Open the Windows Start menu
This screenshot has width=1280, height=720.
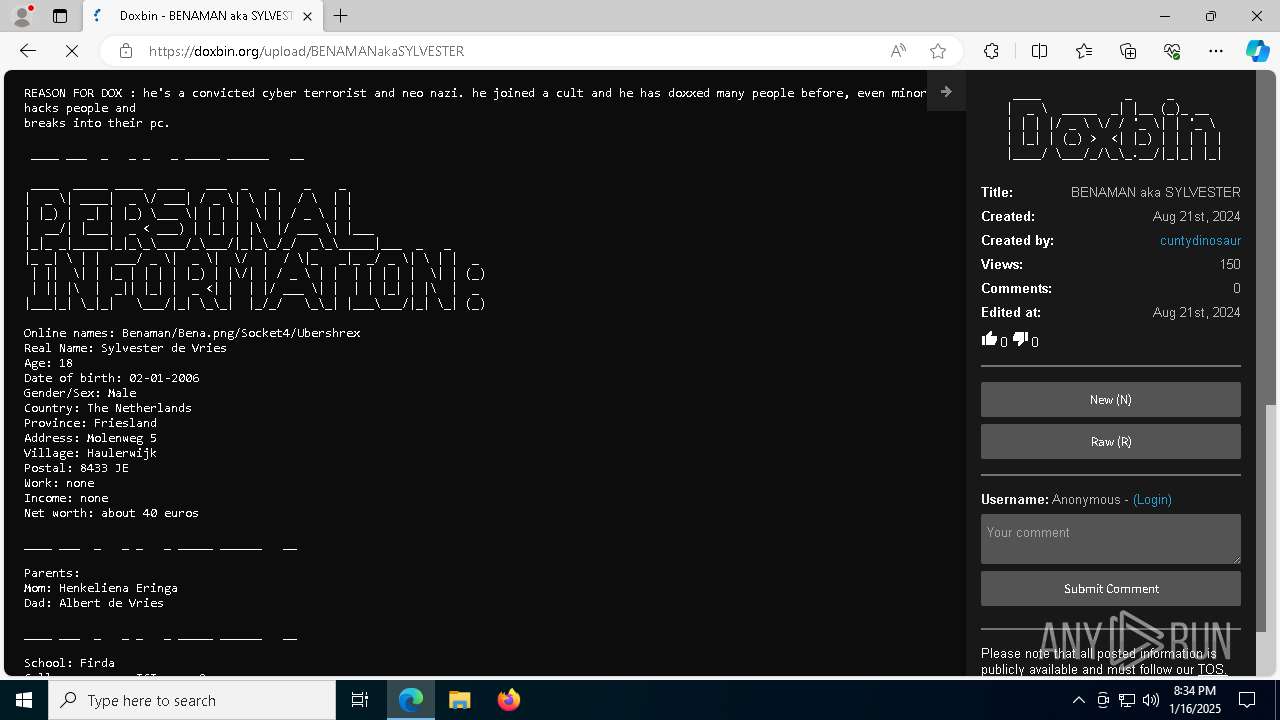[x=24, y=700]
